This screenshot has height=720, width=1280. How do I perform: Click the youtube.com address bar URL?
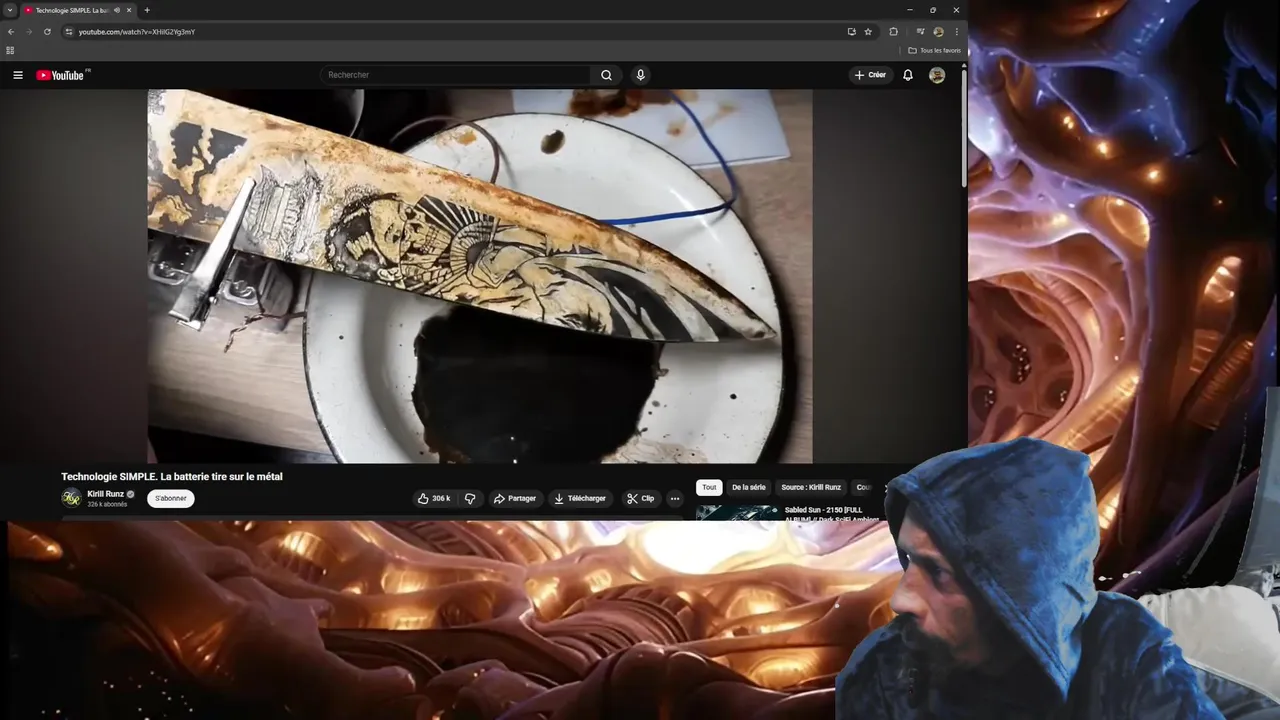pyautogui.click(x=137, y=32)
